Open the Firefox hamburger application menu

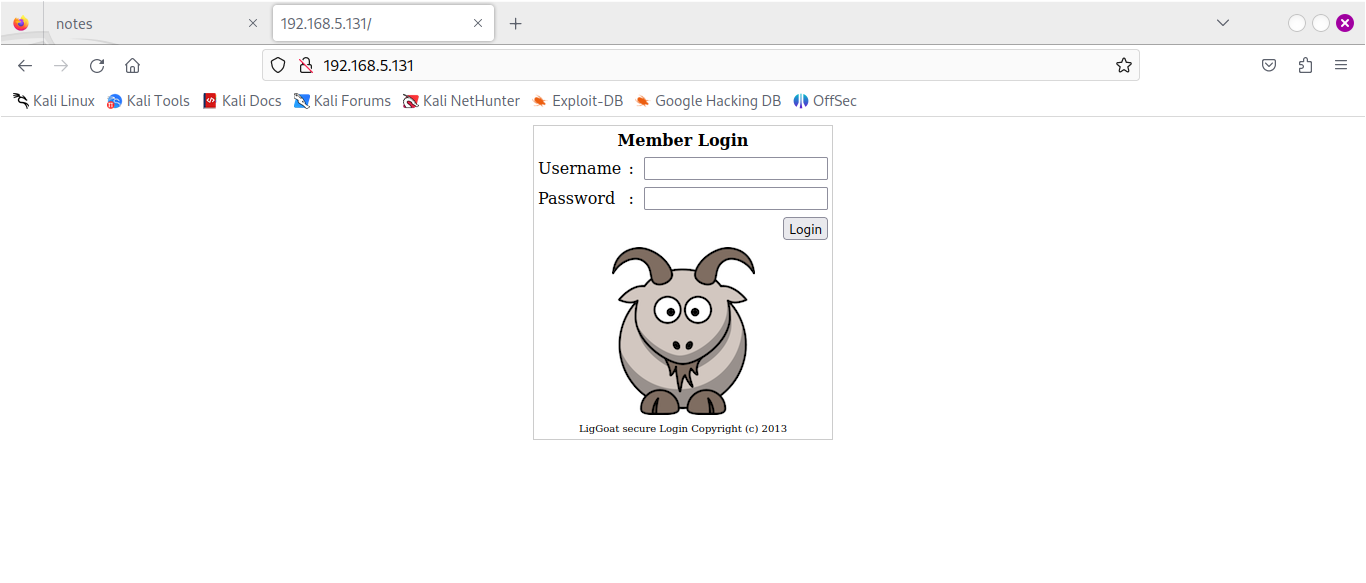click(1341, 66)
